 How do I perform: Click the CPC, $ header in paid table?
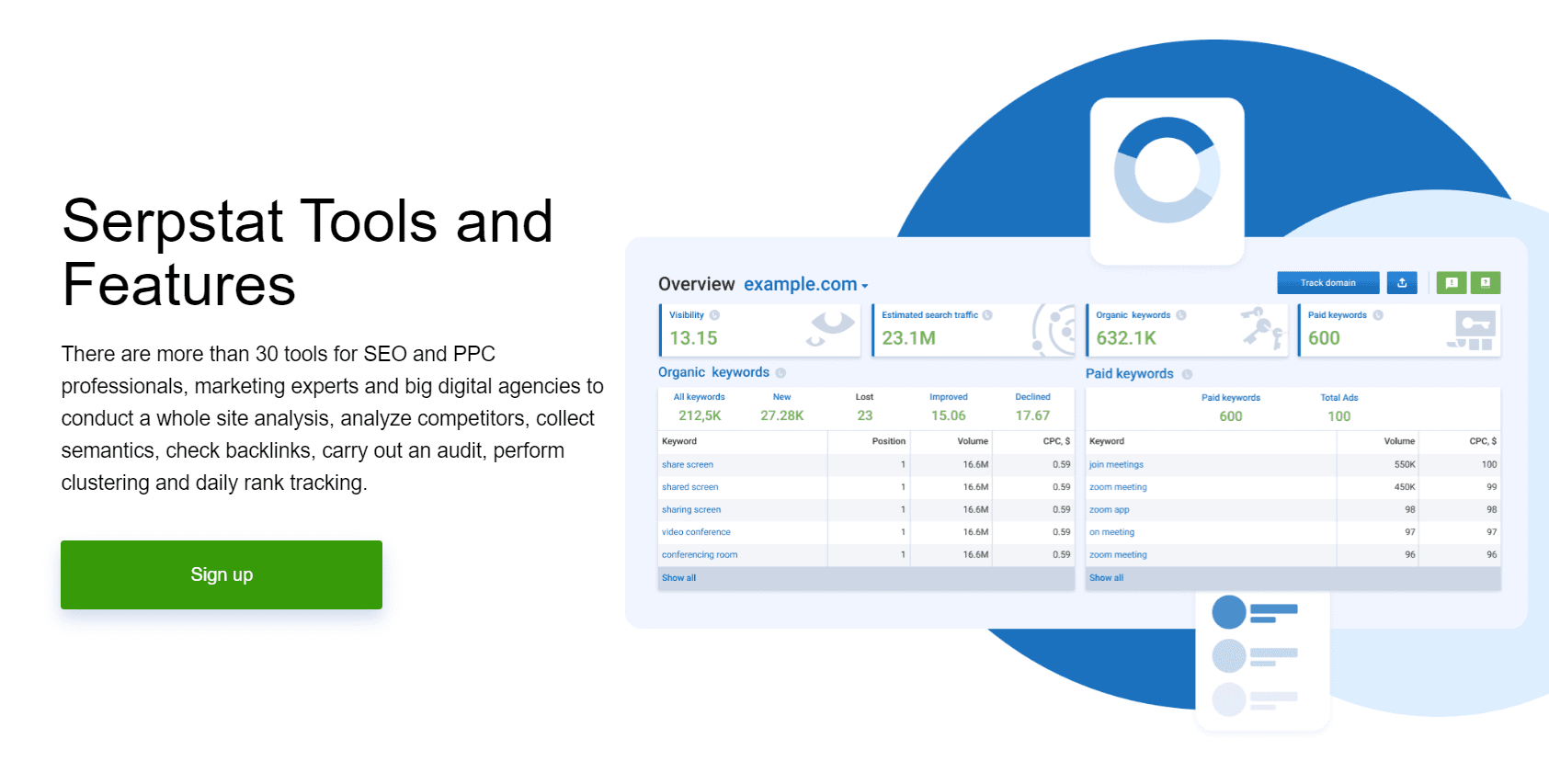(x=1483, y=442)
